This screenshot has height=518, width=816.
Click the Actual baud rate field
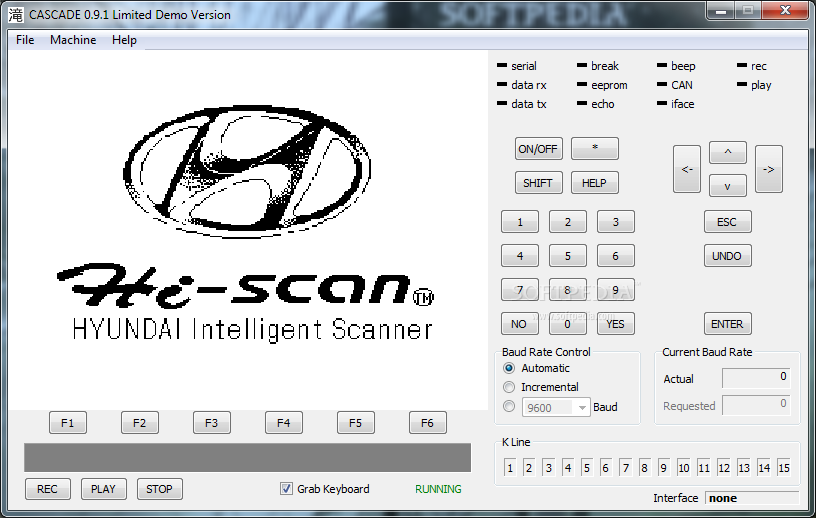click(756, 378)
